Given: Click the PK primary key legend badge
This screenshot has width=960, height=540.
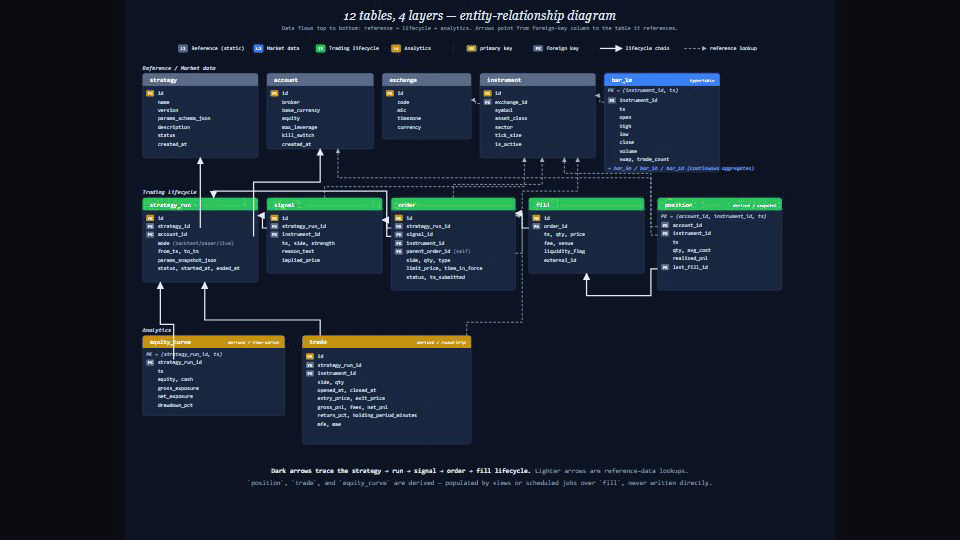Looking at the screenshot, I should [471, 48].
